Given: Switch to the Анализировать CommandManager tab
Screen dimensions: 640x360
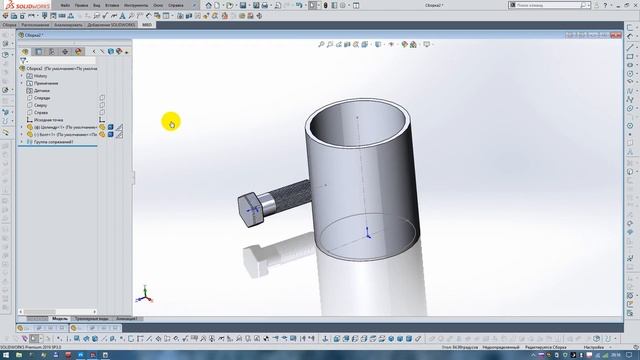Looking at the screenshot, I should 68,25.
